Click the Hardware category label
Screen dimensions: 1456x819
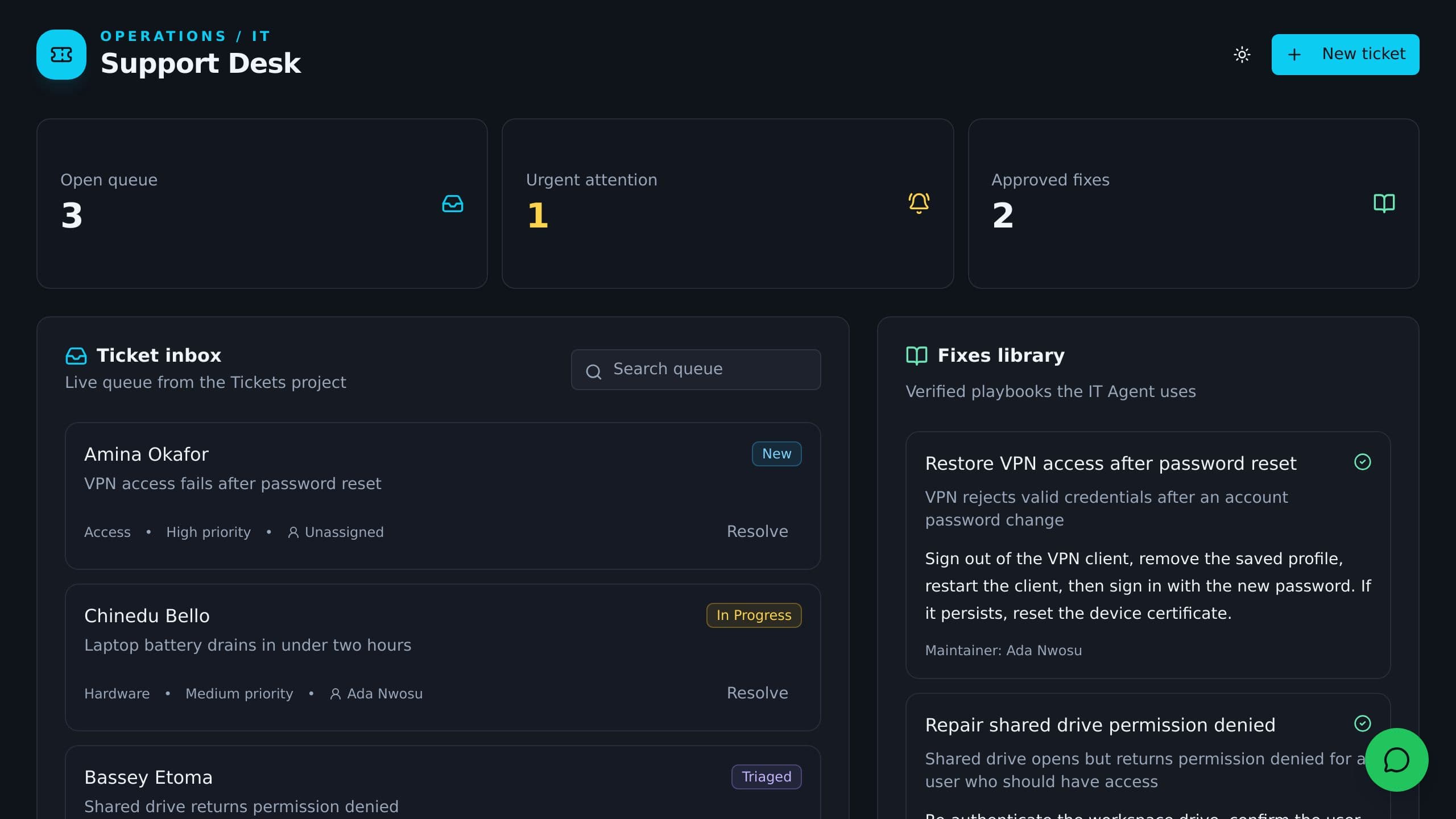pyautogui.click(x=117, y=694)
